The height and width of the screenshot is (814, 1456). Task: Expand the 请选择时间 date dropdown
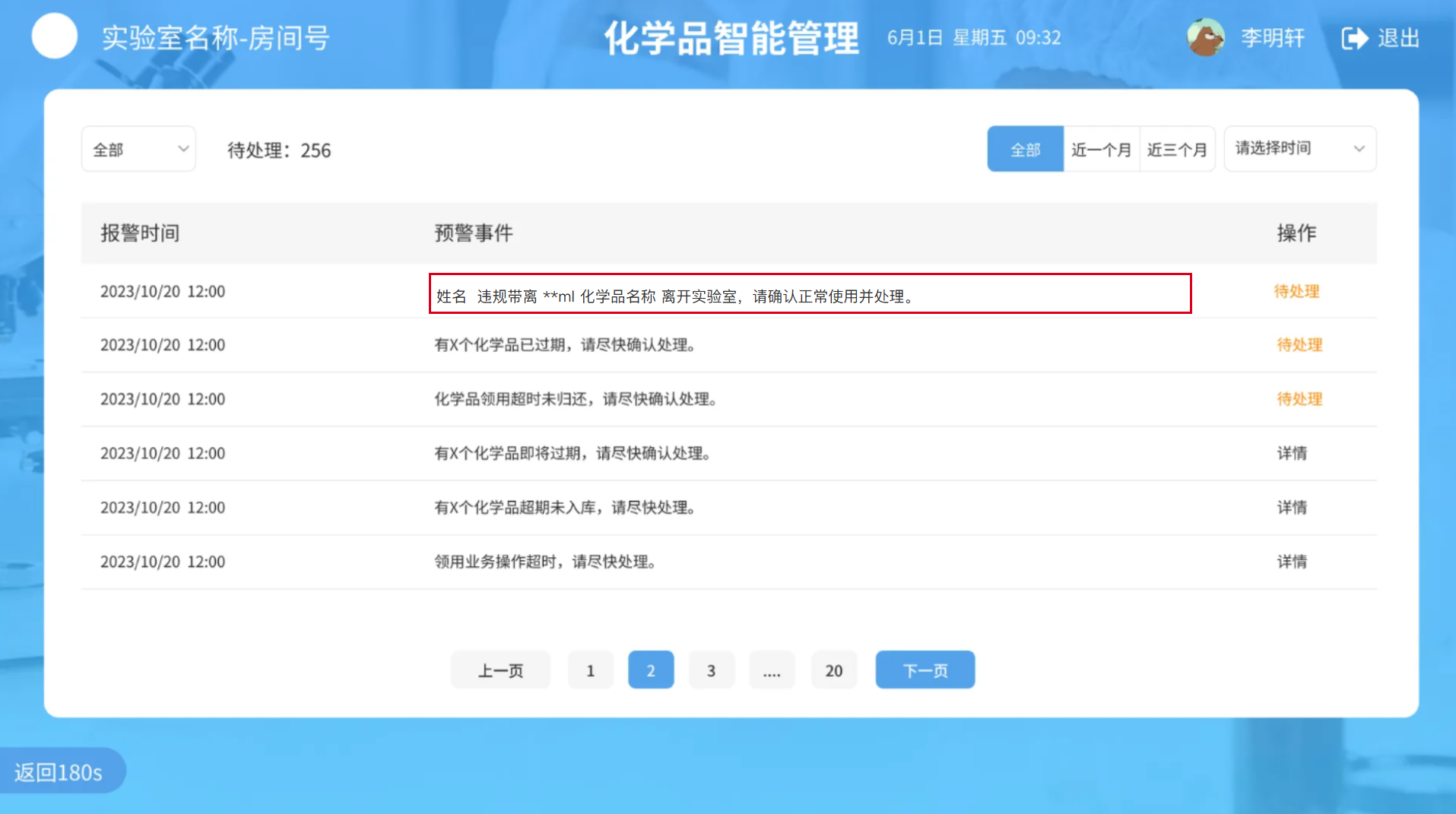(x=1299, y=148)
